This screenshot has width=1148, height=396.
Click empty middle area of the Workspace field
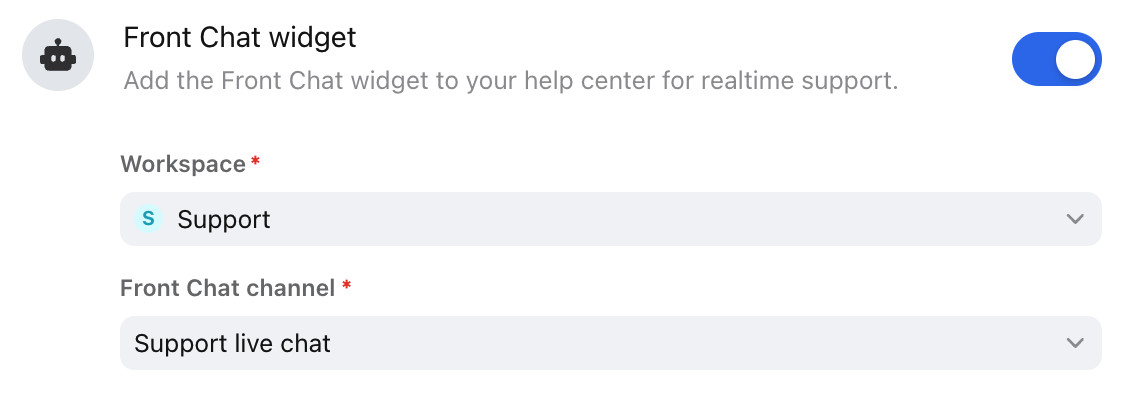(x=659, y=219)
